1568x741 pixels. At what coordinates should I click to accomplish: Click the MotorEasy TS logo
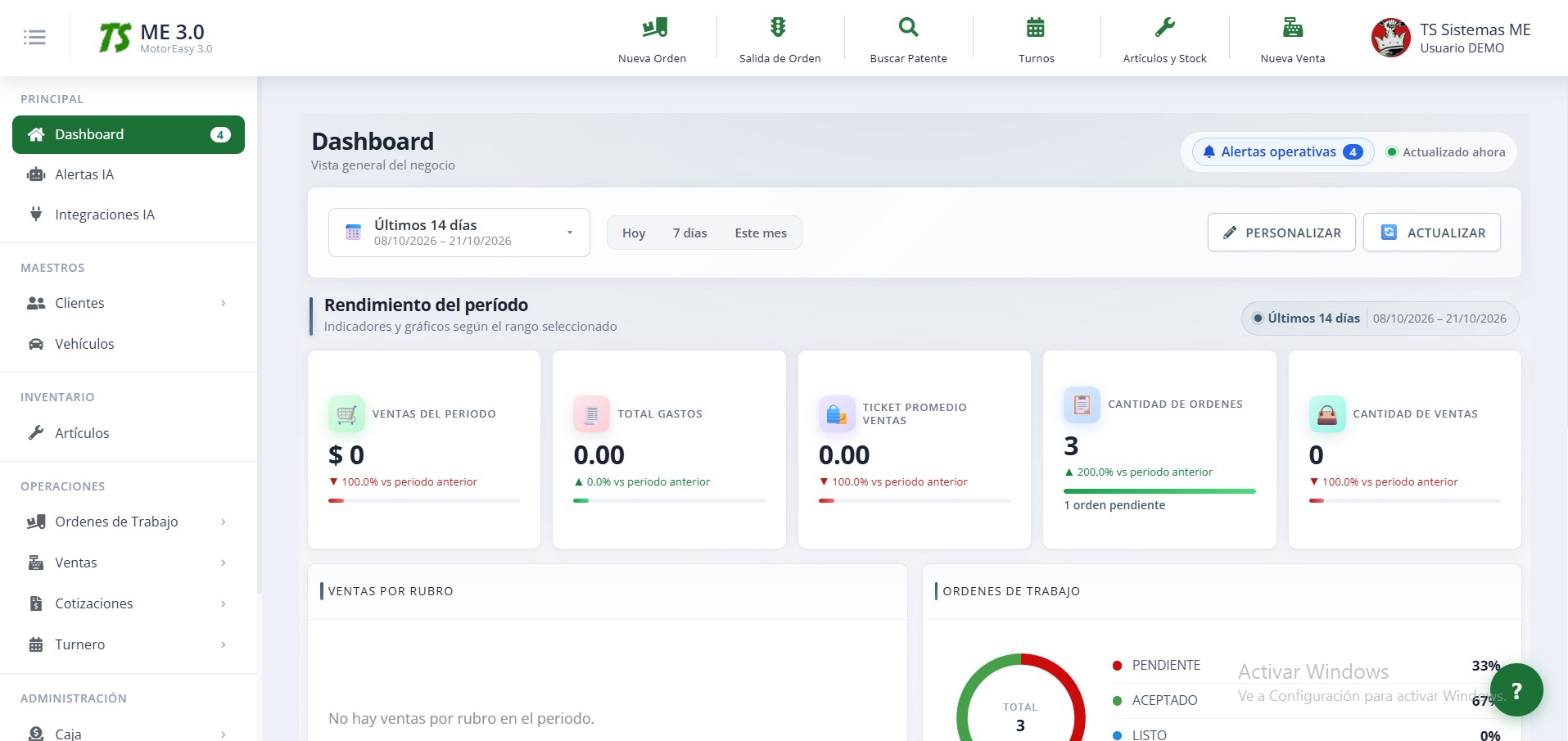pyautogui.click(x=115, y=38)
